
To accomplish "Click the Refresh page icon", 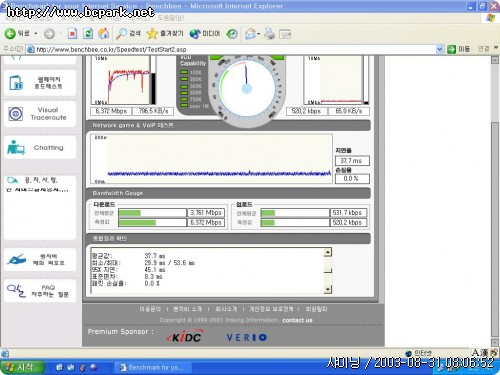I will pos(88,34).
